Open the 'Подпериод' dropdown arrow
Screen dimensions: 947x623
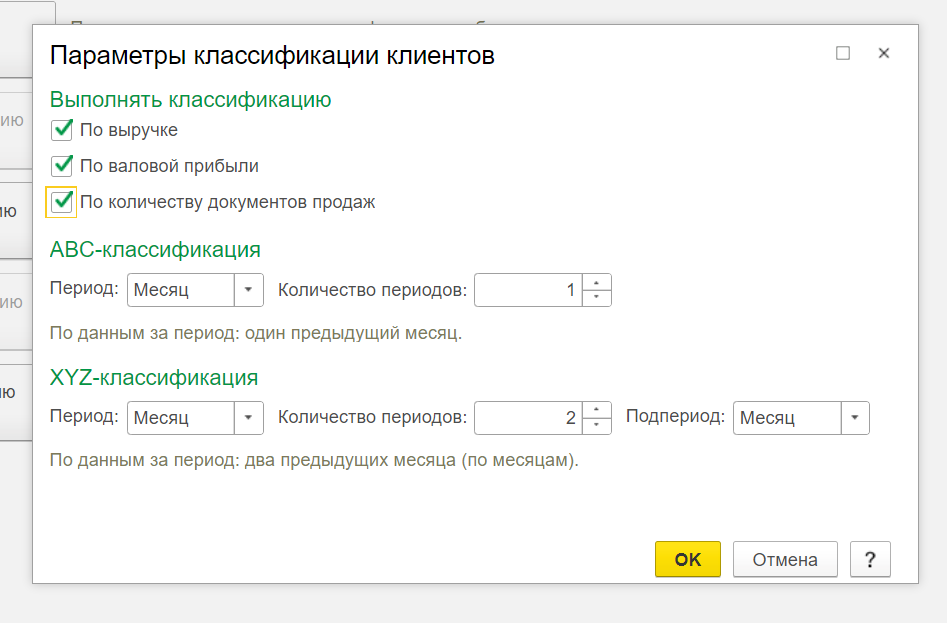[855, 418]
